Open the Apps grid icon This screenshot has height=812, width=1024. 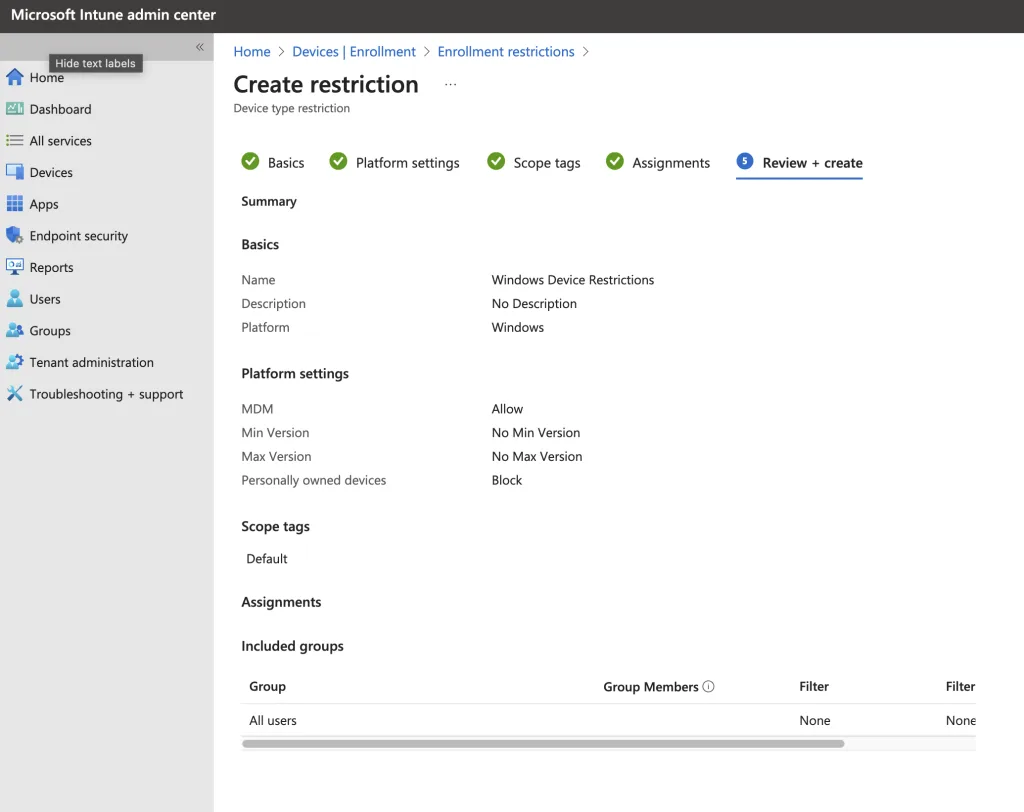tap(14, 204)
